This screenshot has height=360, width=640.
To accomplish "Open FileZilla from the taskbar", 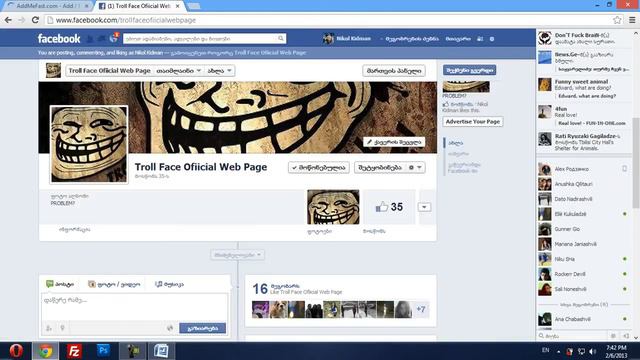I will click(x=74, y=351).
